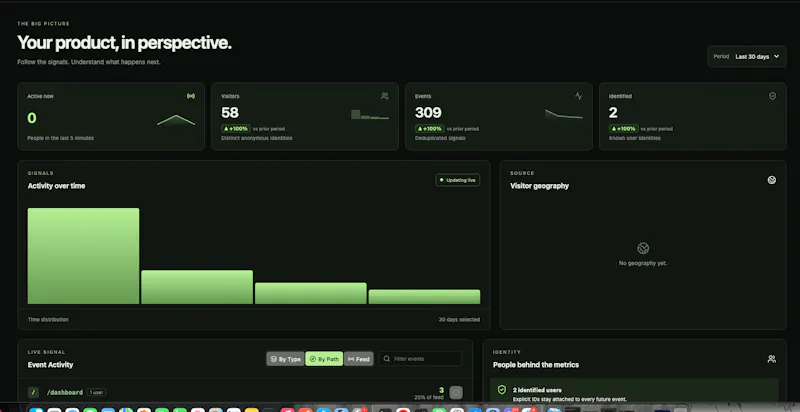The height and width of the screenshot is (412, 800).
Task: Click the 1 user tag beside /dashboard
Action: tap(96, 393)
